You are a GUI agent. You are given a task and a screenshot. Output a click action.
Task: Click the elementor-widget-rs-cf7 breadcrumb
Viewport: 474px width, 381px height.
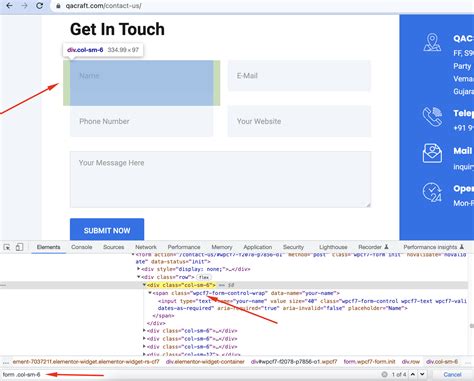point(86,362)
